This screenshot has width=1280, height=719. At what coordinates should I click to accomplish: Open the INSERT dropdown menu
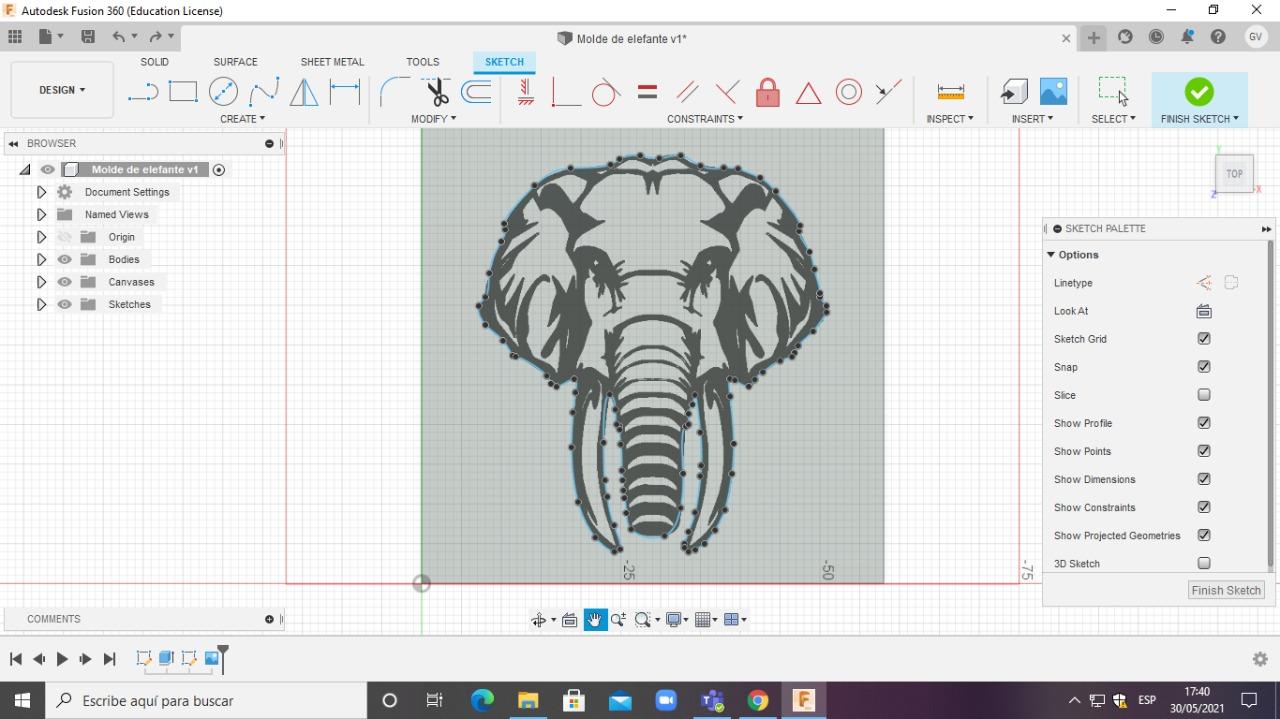pyautogui.click(x=1033, y=119)
